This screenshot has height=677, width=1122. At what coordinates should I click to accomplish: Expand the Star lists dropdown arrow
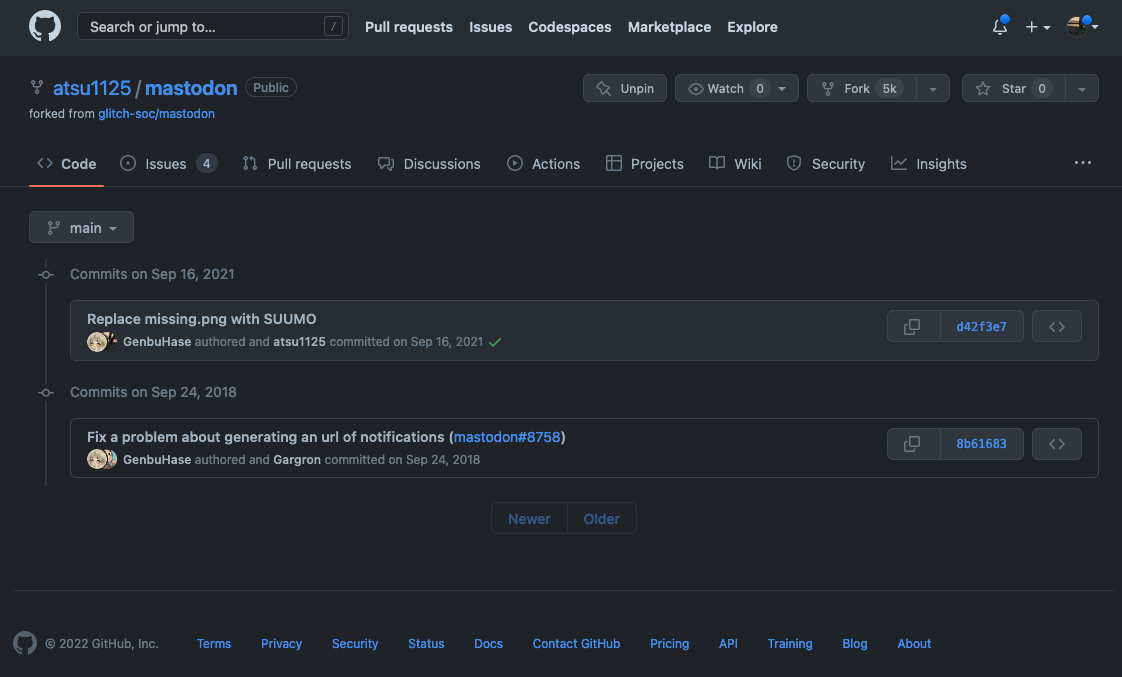tap(1082, 89)
